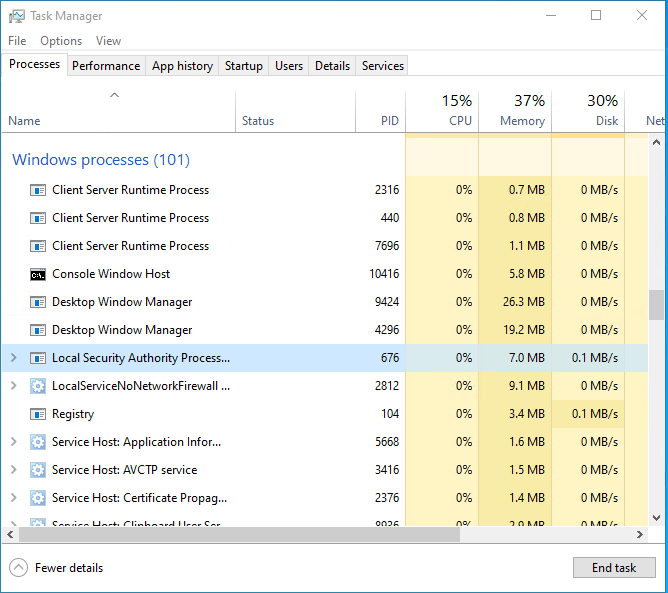The image size is (668, 593).
Task: Click the horizontal scrollbar at bottom
Action: [230, 534]
